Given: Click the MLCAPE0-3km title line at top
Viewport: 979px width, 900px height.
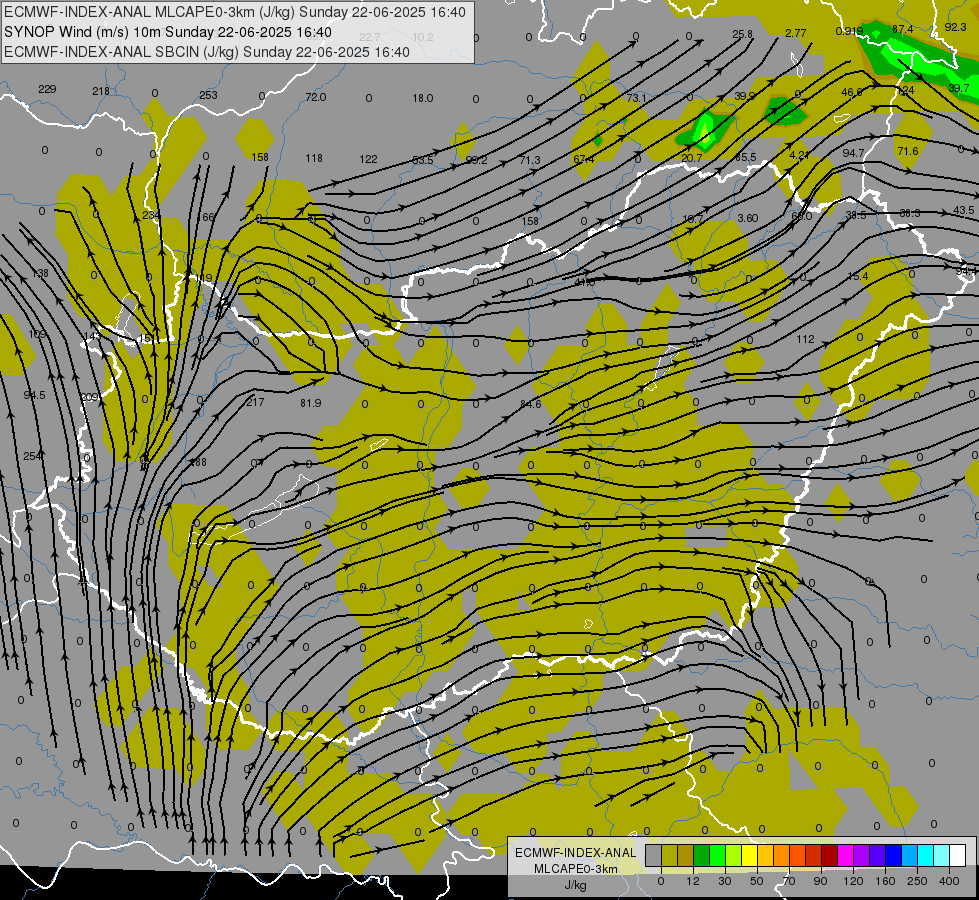Looking at the screenshot, I should [235, 12].
